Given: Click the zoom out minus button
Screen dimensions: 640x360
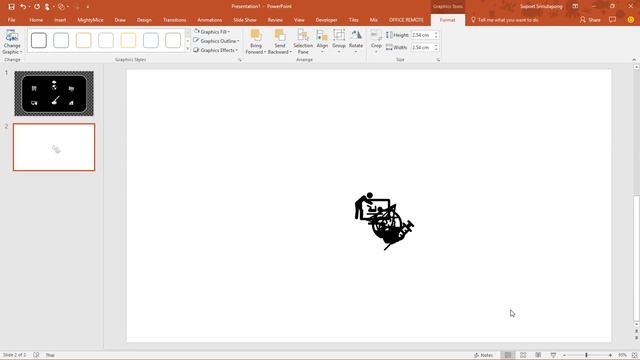Looking at the screenshot, I should [564, 355].
